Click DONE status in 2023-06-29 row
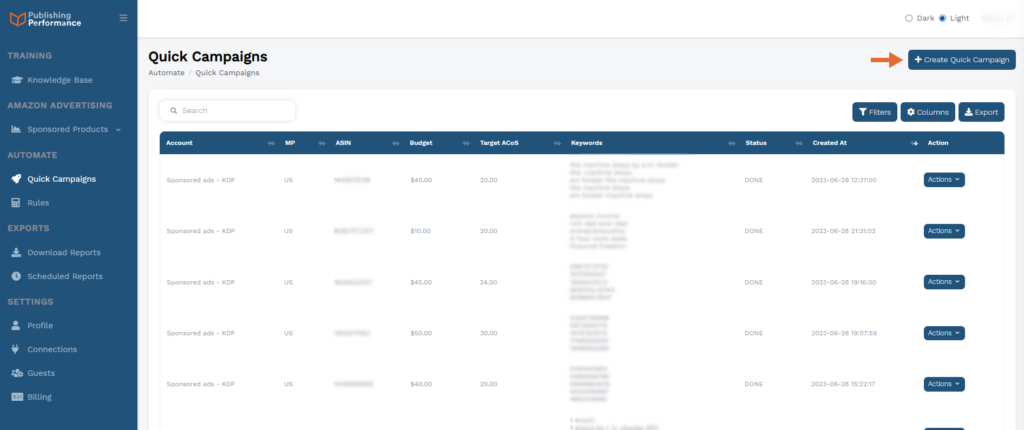1024x430 pixels. coord(754,180)
